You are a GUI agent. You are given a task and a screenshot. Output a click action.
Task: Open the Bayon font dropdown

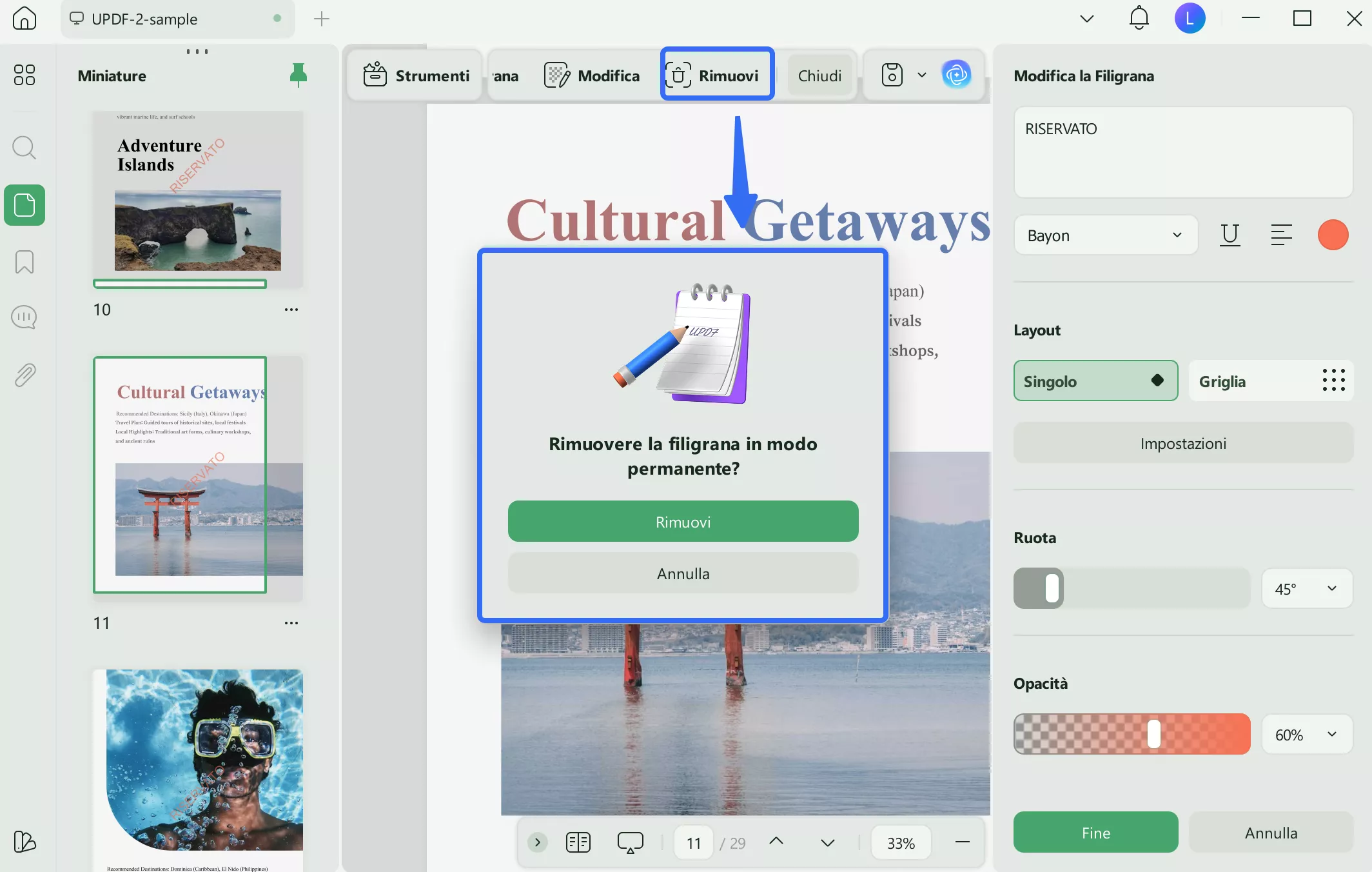[1105, 235]
